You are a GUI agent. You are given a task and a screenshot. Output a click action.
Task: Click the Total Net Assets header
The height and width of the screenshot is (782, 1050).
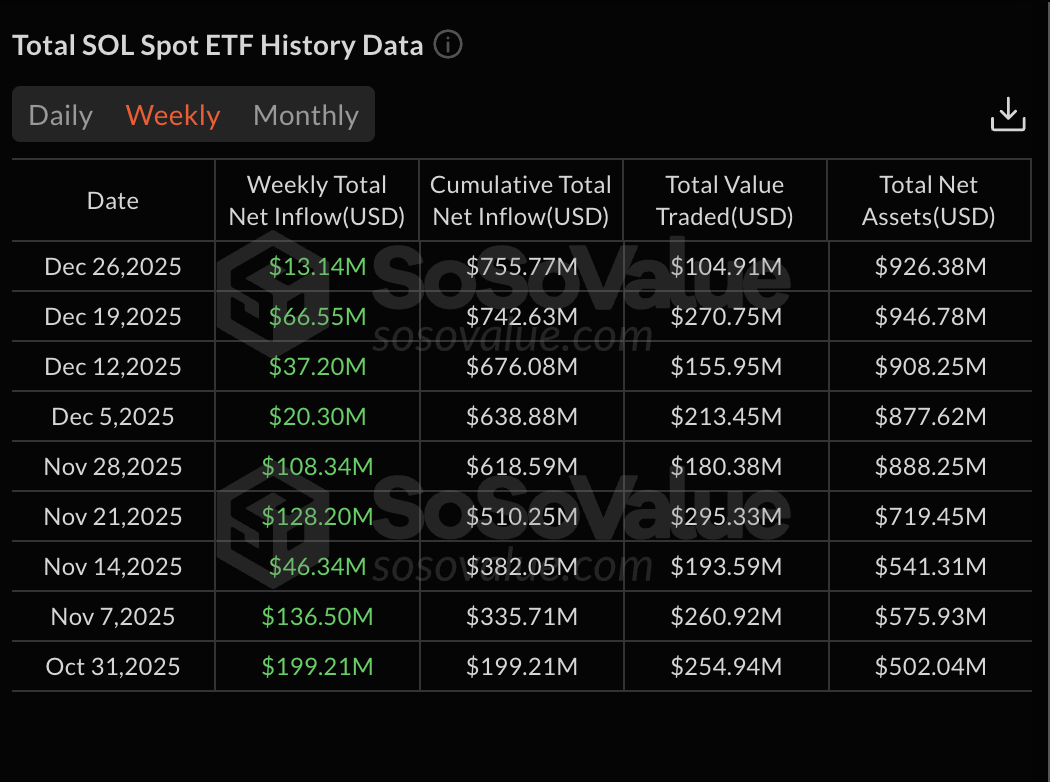tap(928, 200)
